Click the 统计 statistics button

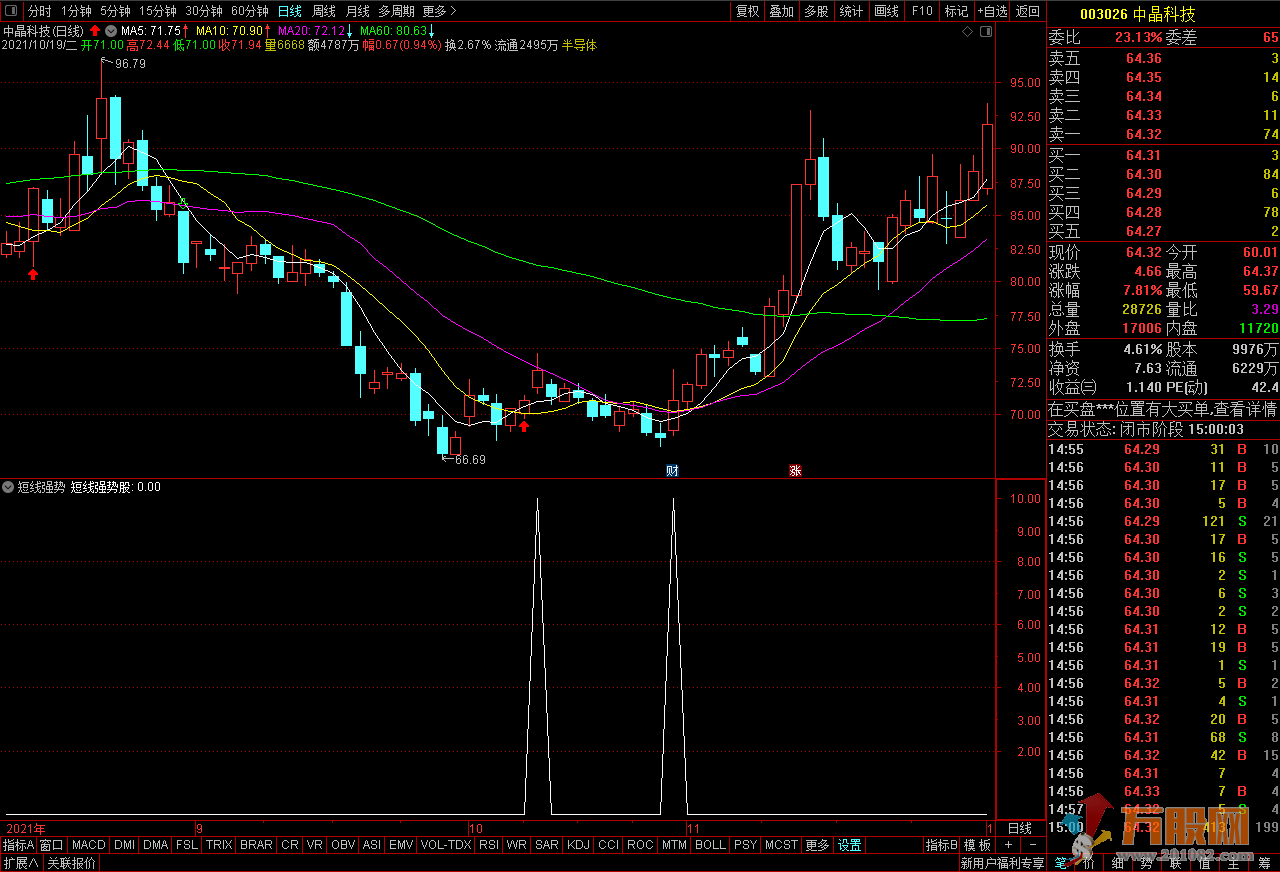pos(852,11)
